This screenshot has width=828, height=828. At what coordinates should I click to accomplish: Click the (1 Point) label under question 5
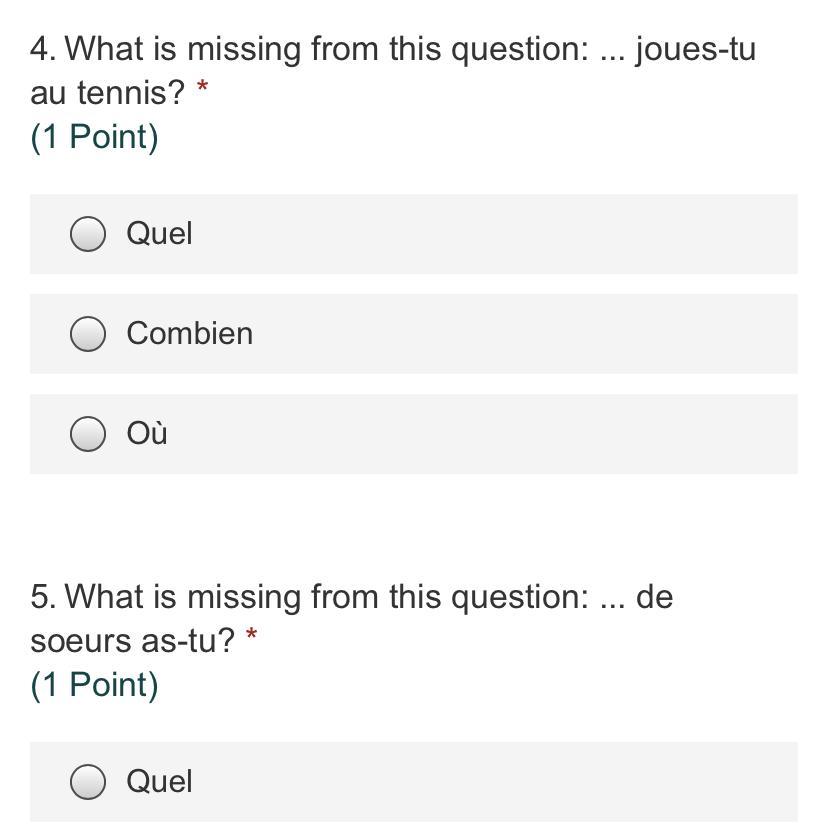point(95,685)
